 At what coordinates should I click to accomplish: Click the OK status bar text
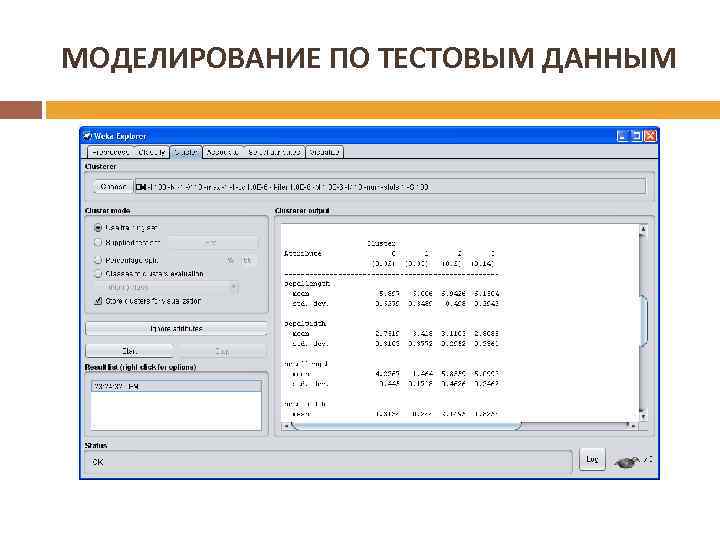pyautogui.click(x=98, y=462)
